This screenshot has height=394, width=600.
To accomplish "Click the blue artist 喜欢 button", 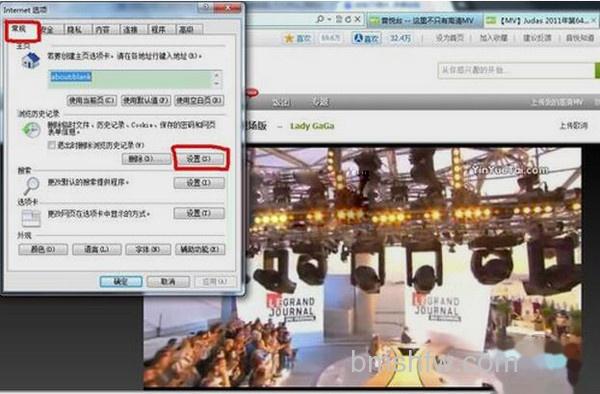I will (x=366, y=38).
